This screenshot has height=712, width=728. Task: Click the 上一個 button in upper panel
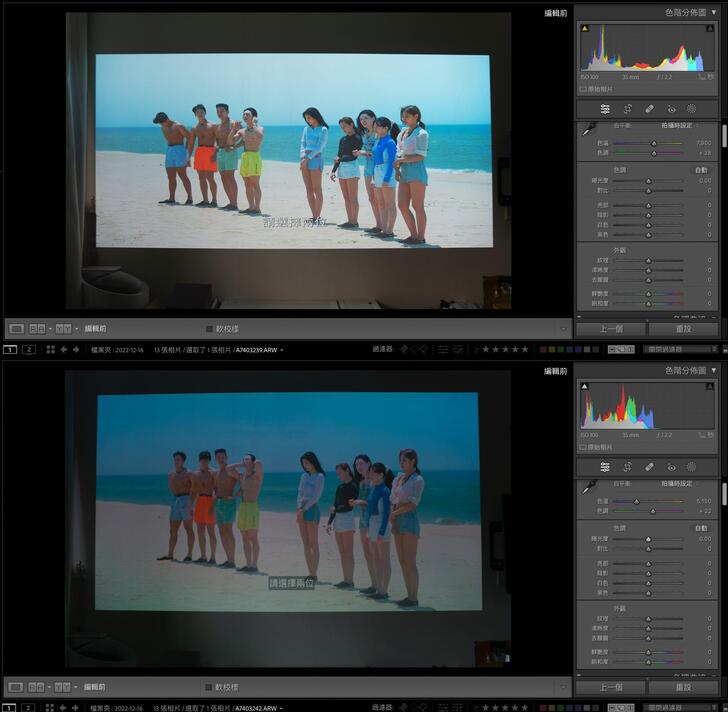click(x=612, y=328)
